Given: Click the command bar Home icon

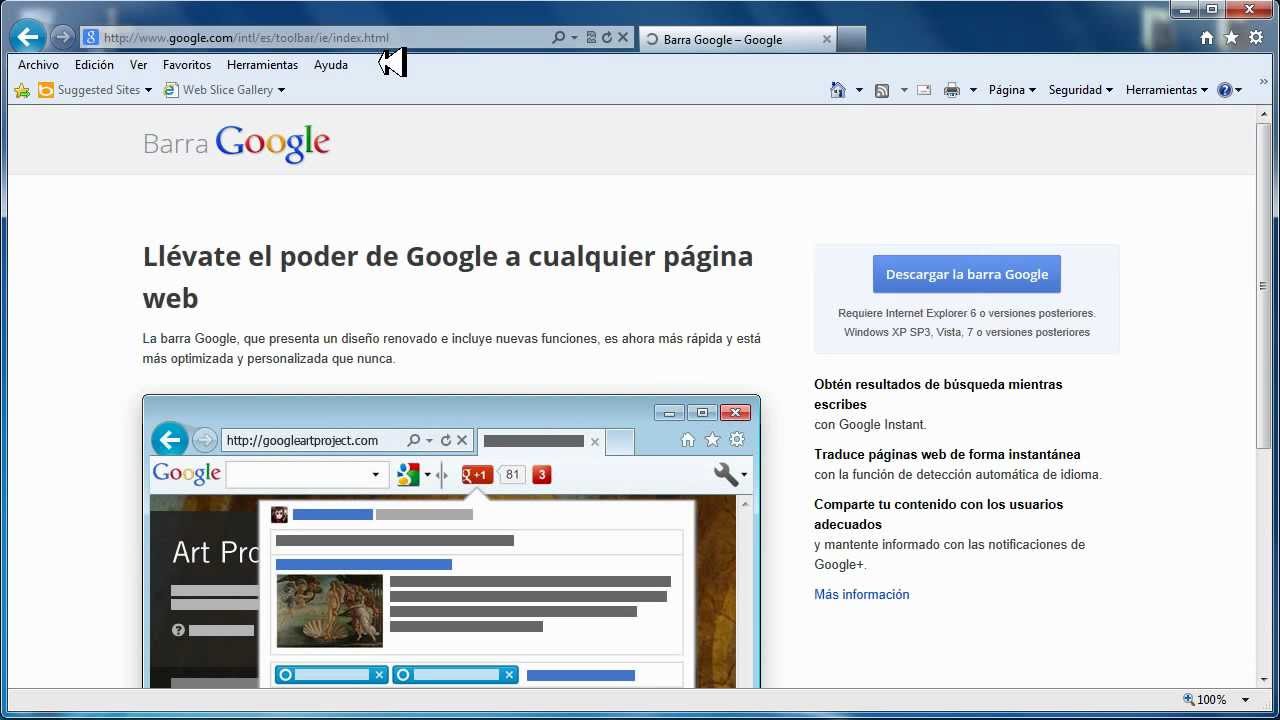Looking at the screenshot, I should [838, 90].
